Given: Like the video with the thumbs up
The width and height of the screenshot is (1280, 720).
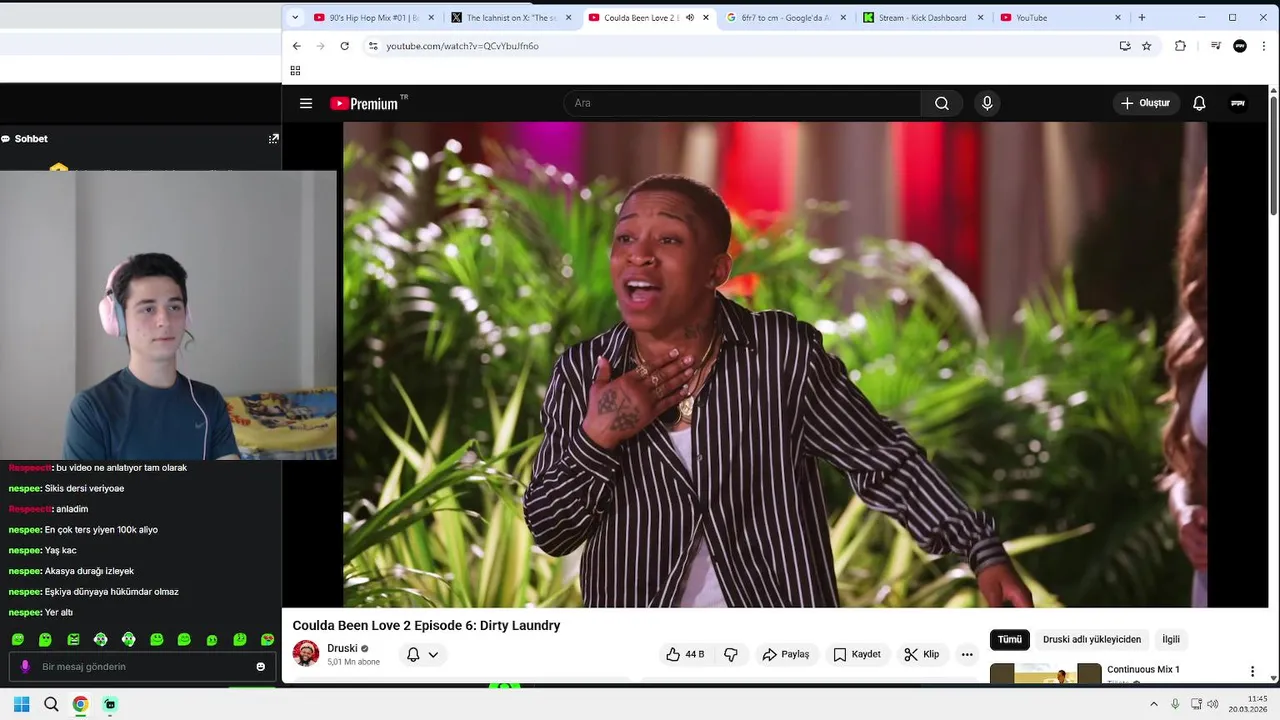Looking at the screenshot, I should click(686, 654).
